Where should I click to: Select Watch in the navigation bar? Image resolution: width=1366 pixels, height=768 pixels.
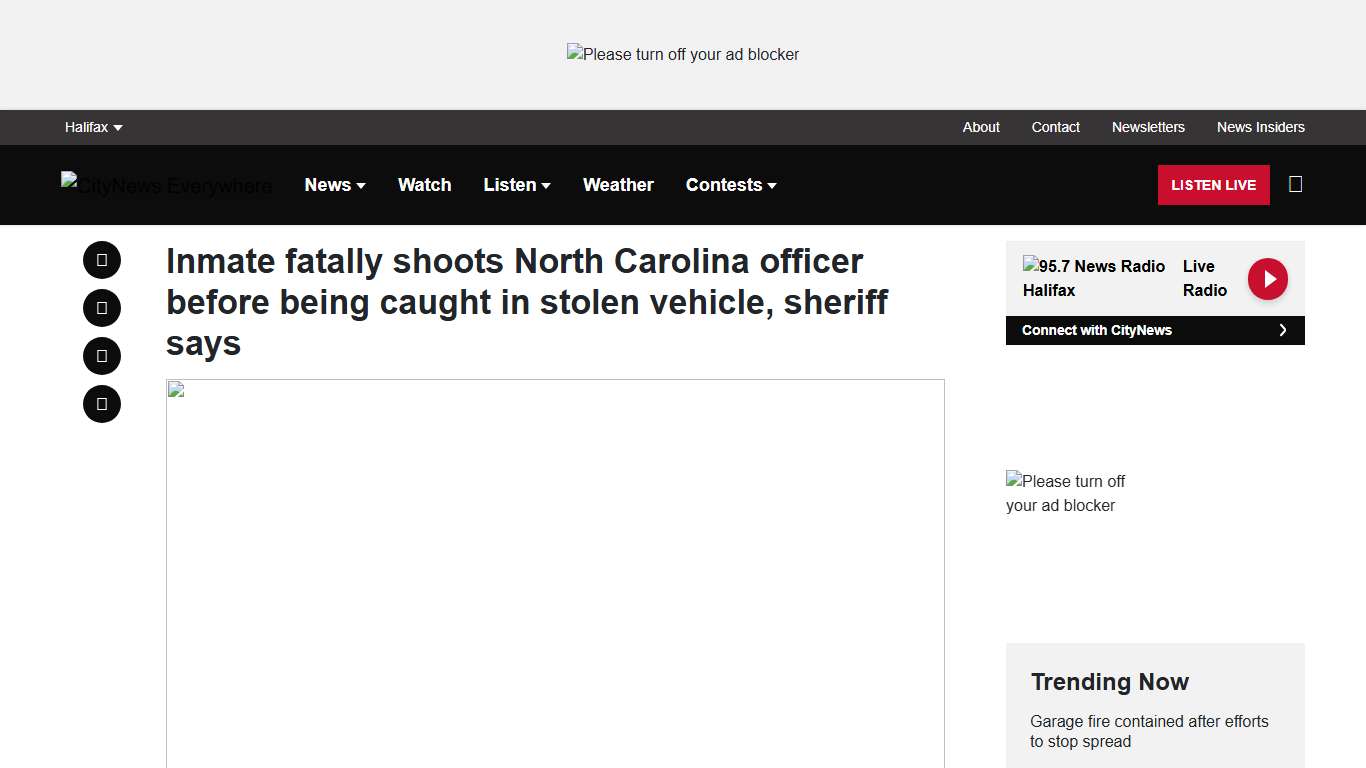tap(424, 185)
